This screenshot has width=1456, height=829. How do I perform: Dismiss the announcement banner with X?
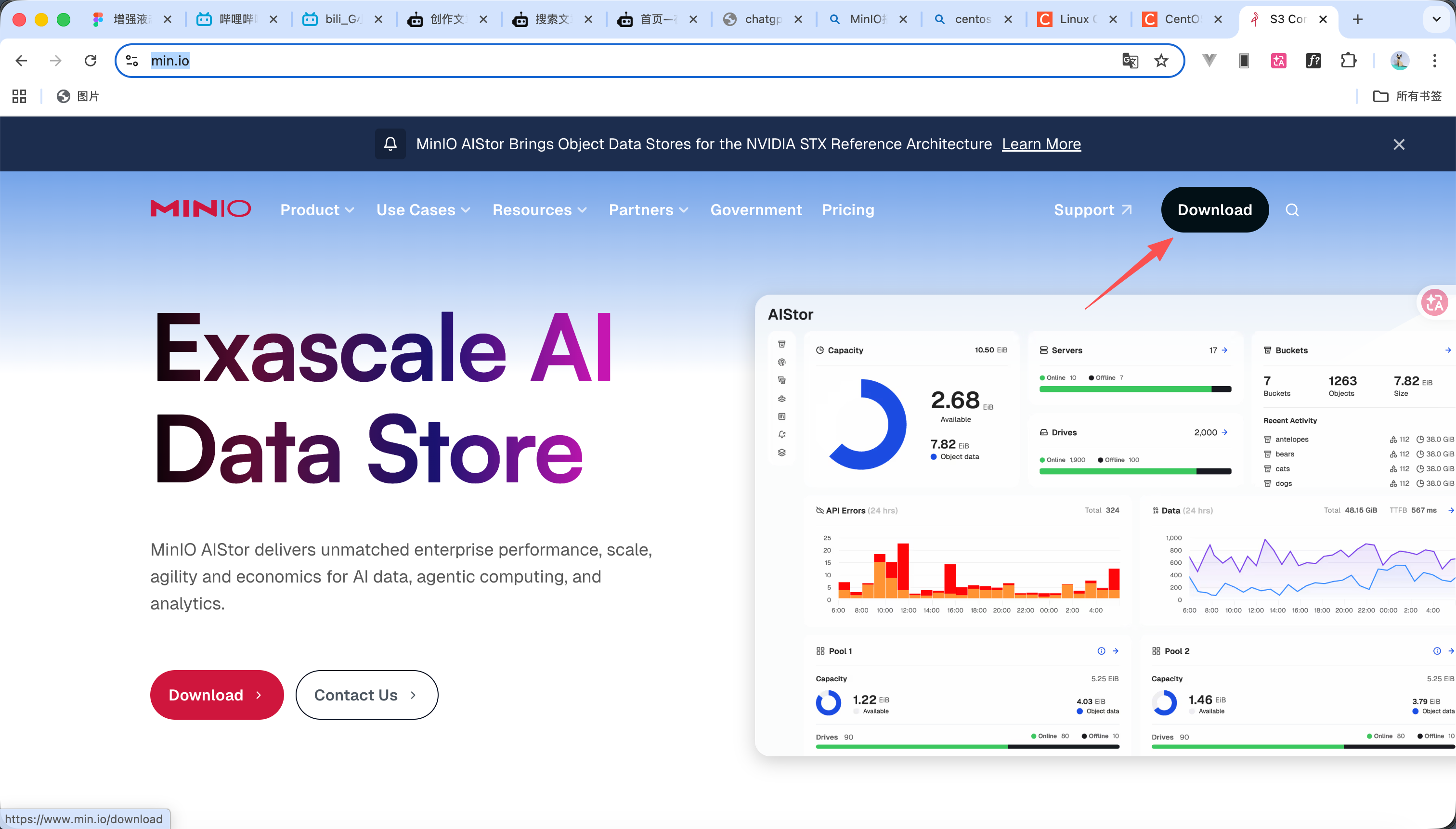click(1399, 144)
